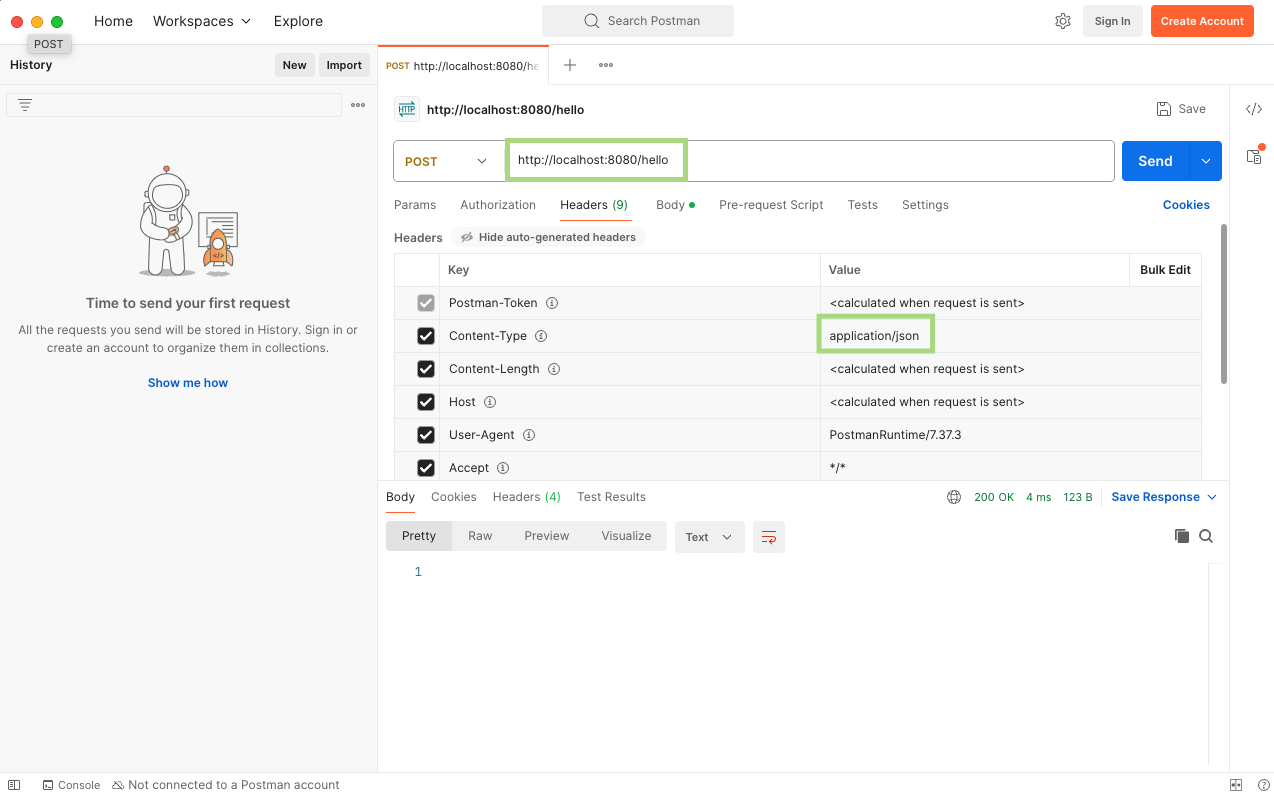This screenshot has height=792, width=1274.
Task: Open the Text format dropdown
Action: (709, 537)
